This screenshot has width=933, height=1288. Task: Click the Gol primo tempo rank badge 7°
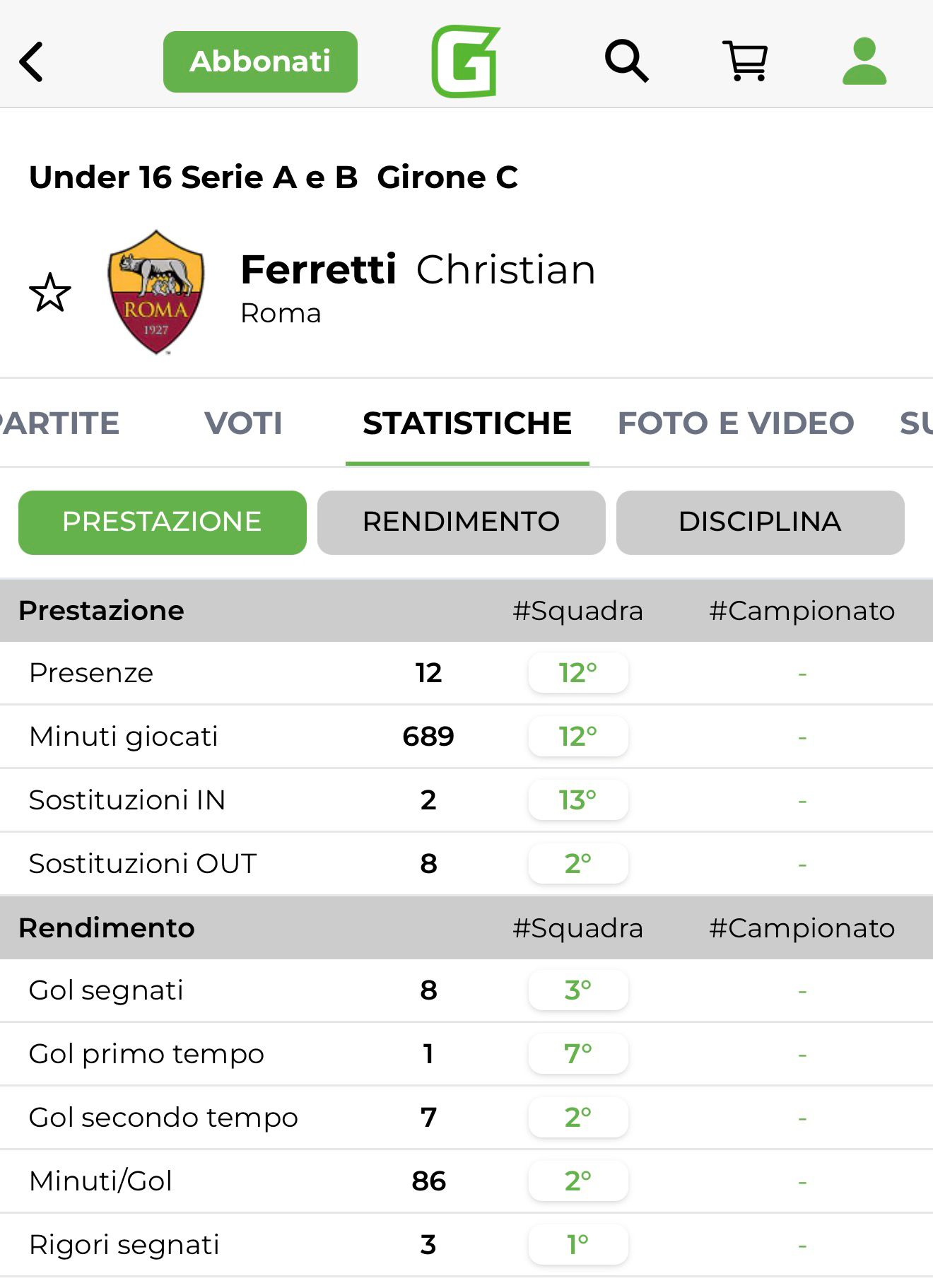577,1054
